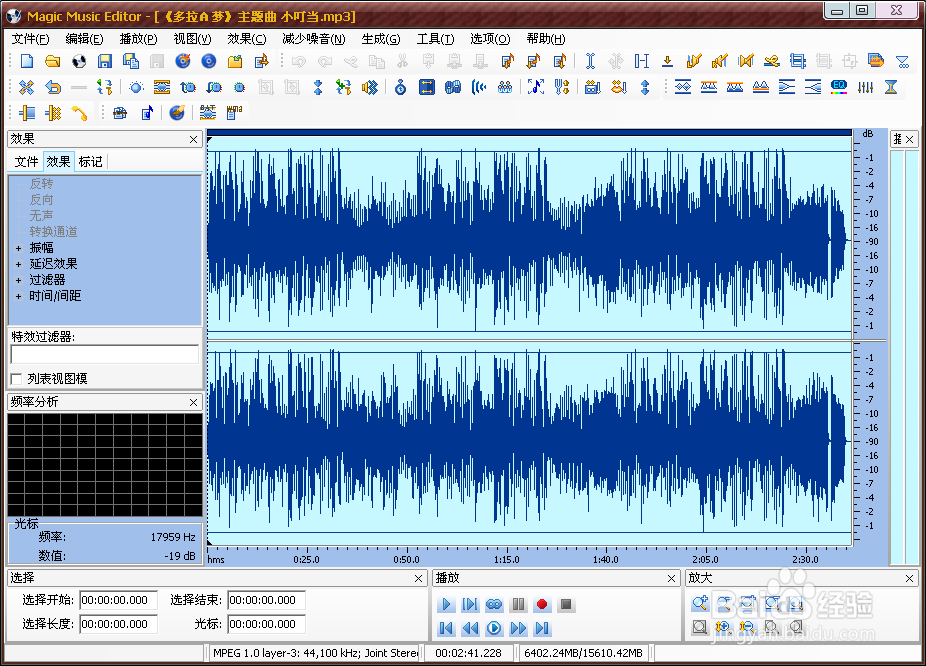This screenshot has width=926, height=666.
Task: Toggle the 列表视图模 checkbox
Action: pos(17,379)
